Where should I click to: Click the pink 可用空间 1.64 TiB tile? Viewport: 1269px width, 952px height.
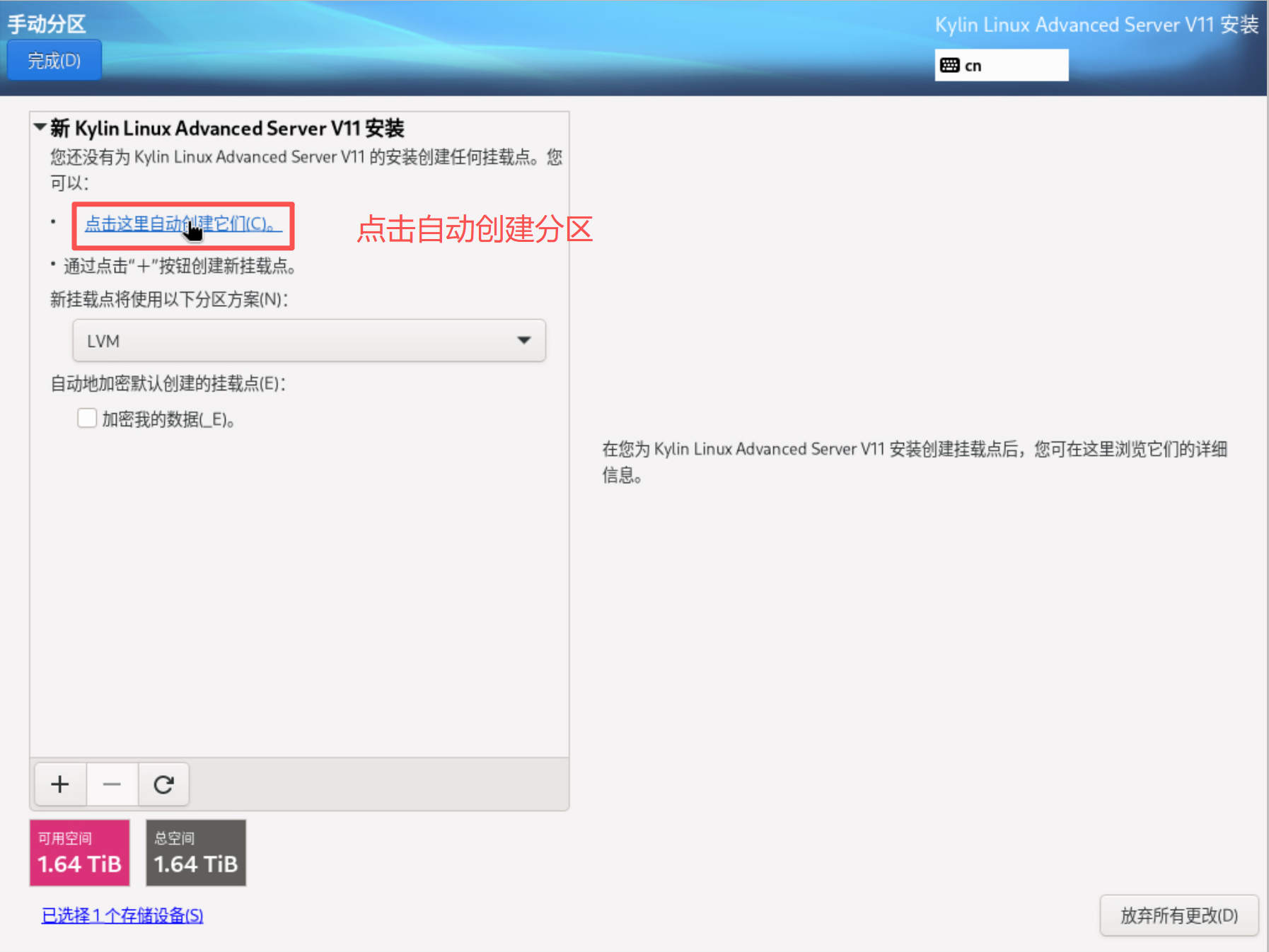tap(79, 852)
